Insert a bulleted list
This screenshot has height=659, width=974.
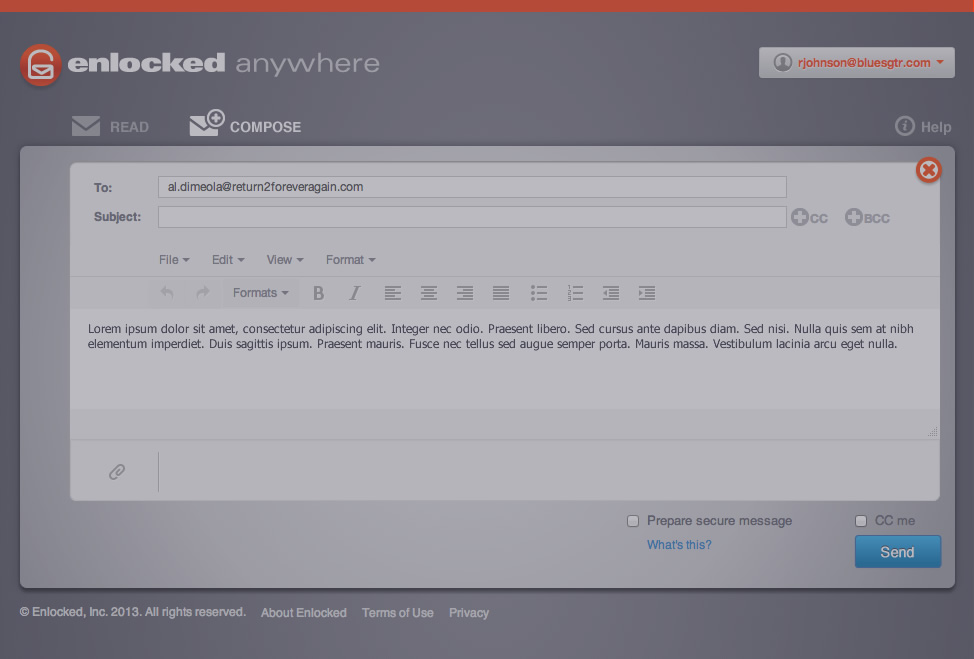[539, 293]
